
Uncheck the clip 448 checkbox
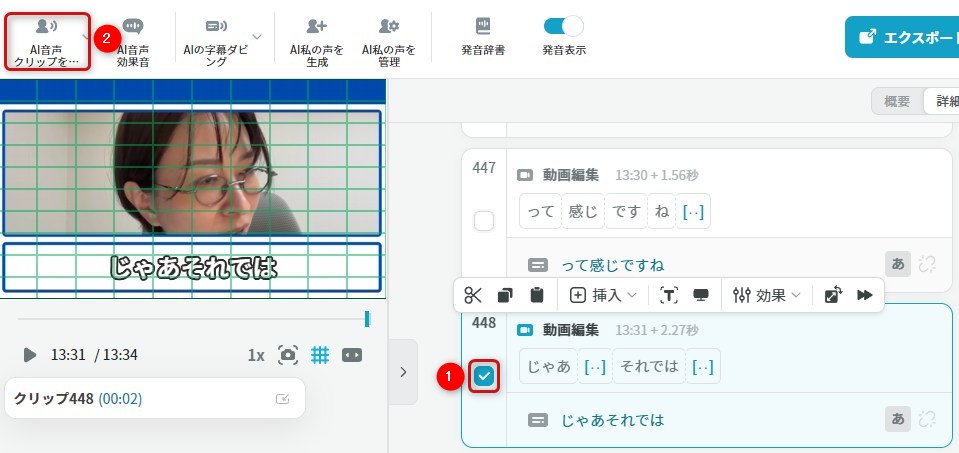tap(484, 376)
